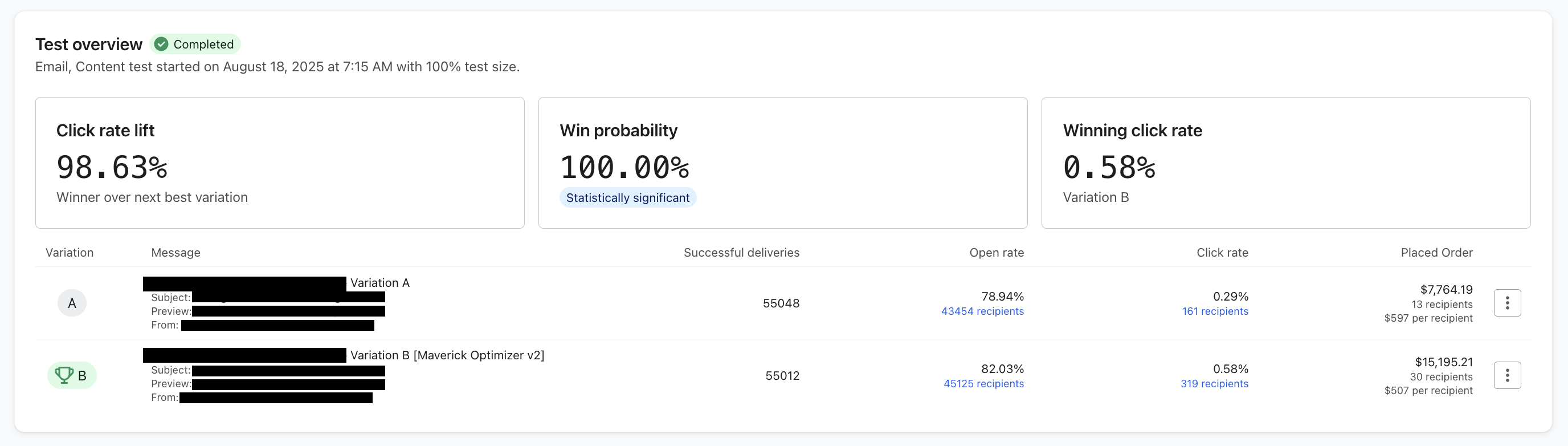This screenshot has width=1568, height=446.
Task: Click the $507 per recipient text
Action: tap(1428, 391)
